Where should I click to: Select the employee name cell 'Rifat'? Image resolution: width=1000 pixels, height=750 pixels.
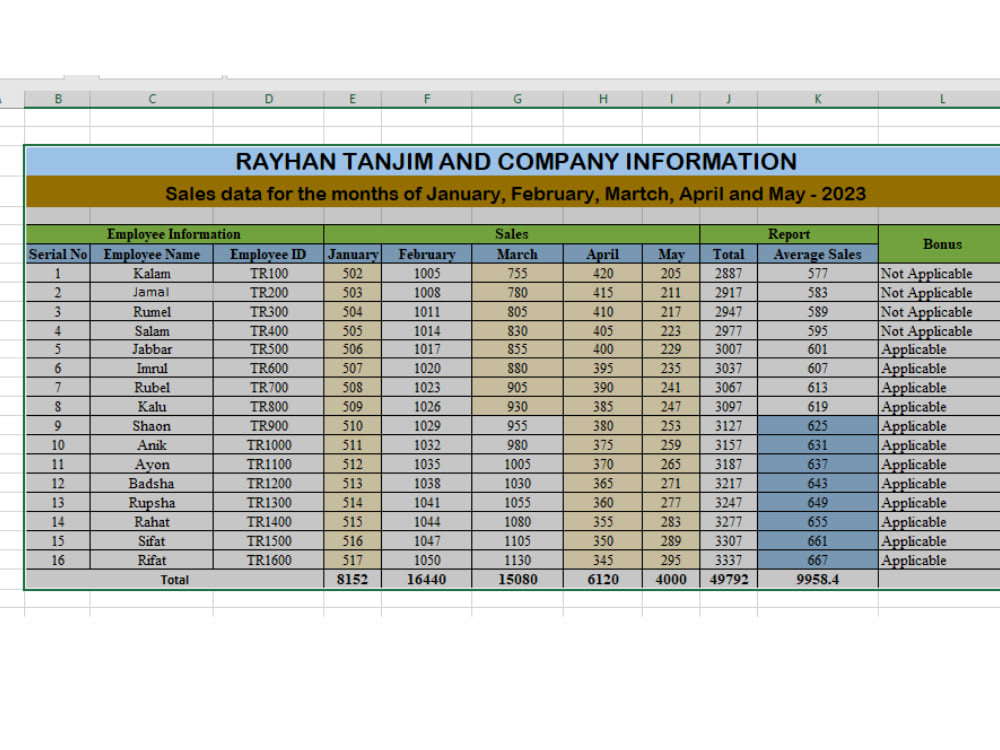pyautogui.click(x=152, y=560)
